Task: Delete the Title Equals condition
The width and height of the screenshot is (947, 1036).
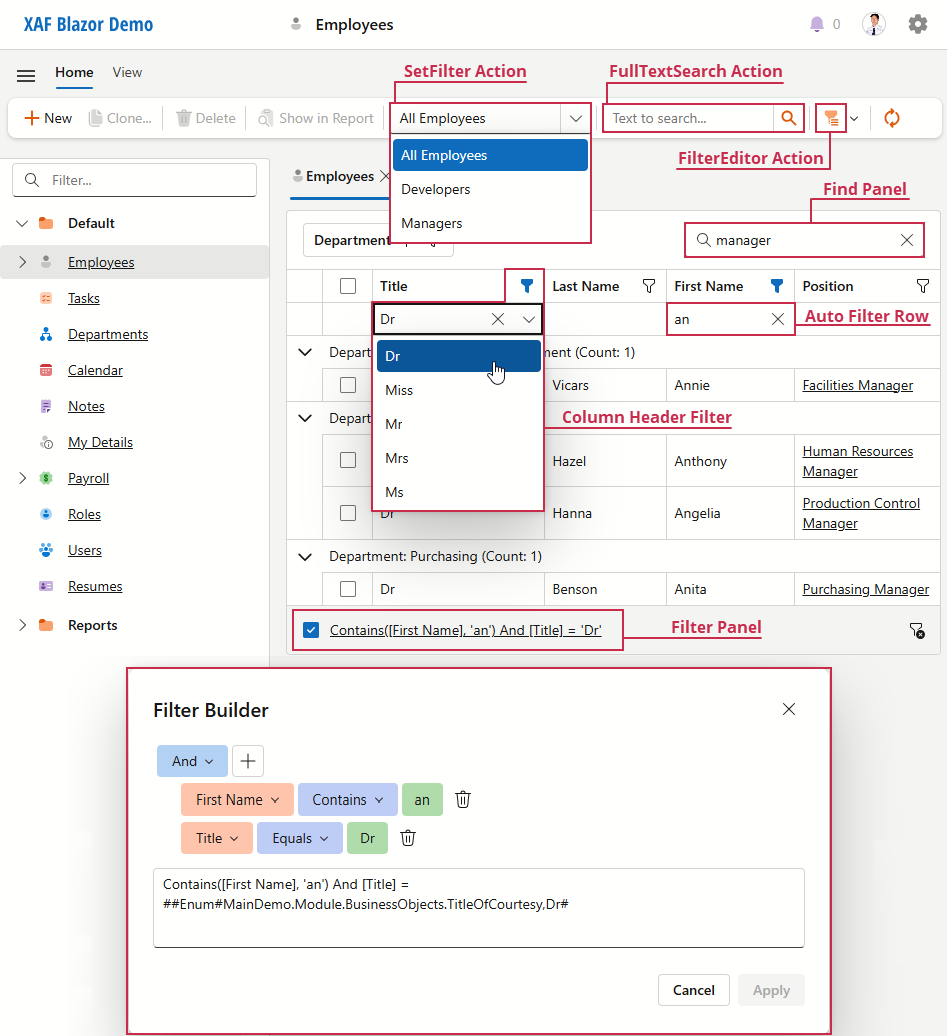Action: pyautogui.click(x=408, y=838)
